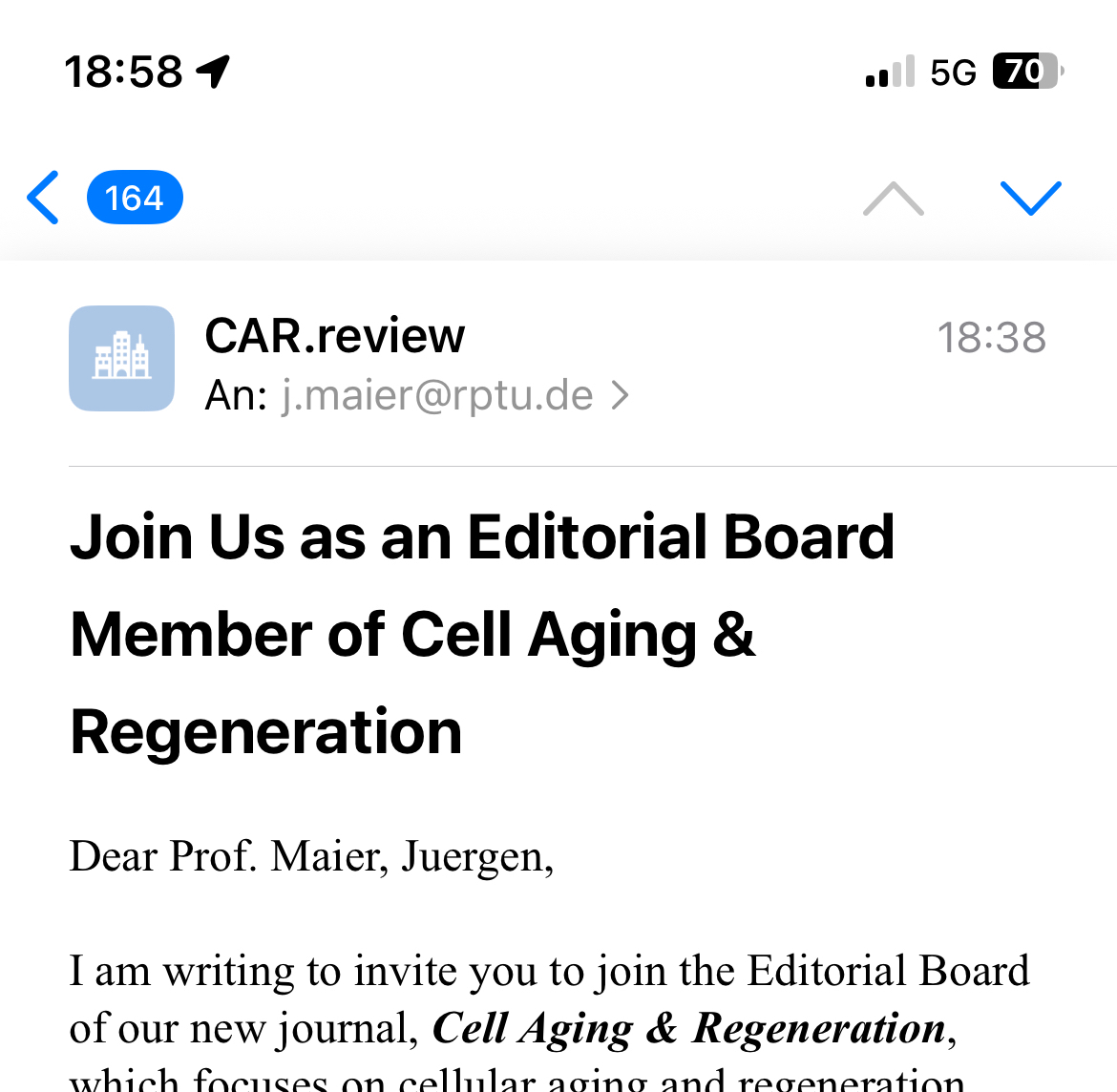Image resolution: width=1117 pixels, height=1092 pixels.
Task: Tap the partially visible last body text line
Action: pos(516,1081)
